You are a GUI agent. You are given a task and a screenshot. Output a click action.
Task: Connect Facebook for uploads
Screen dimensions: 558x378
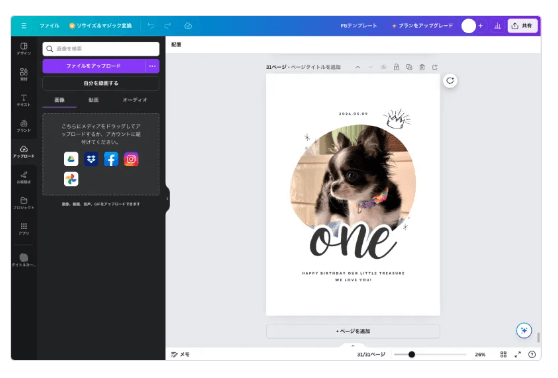(x=111, y=159)
